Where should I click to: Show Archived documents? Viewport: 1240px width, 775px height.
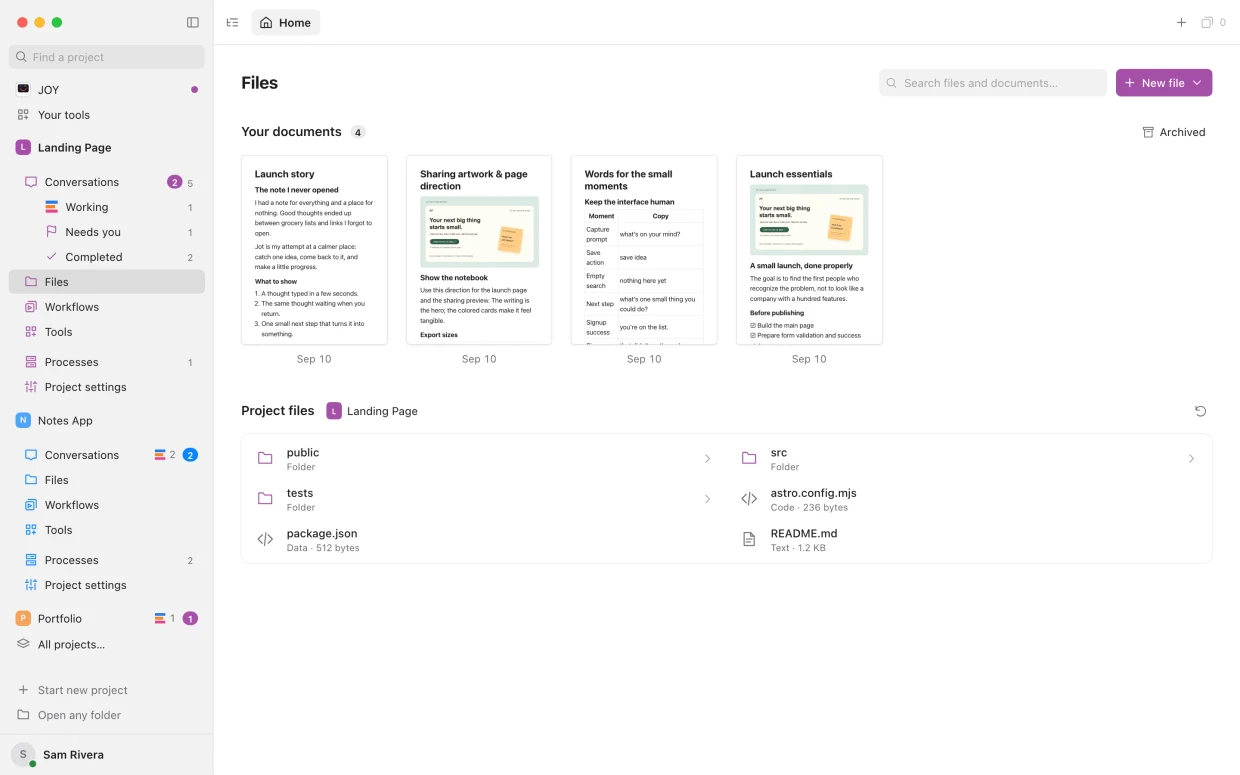1174,132
